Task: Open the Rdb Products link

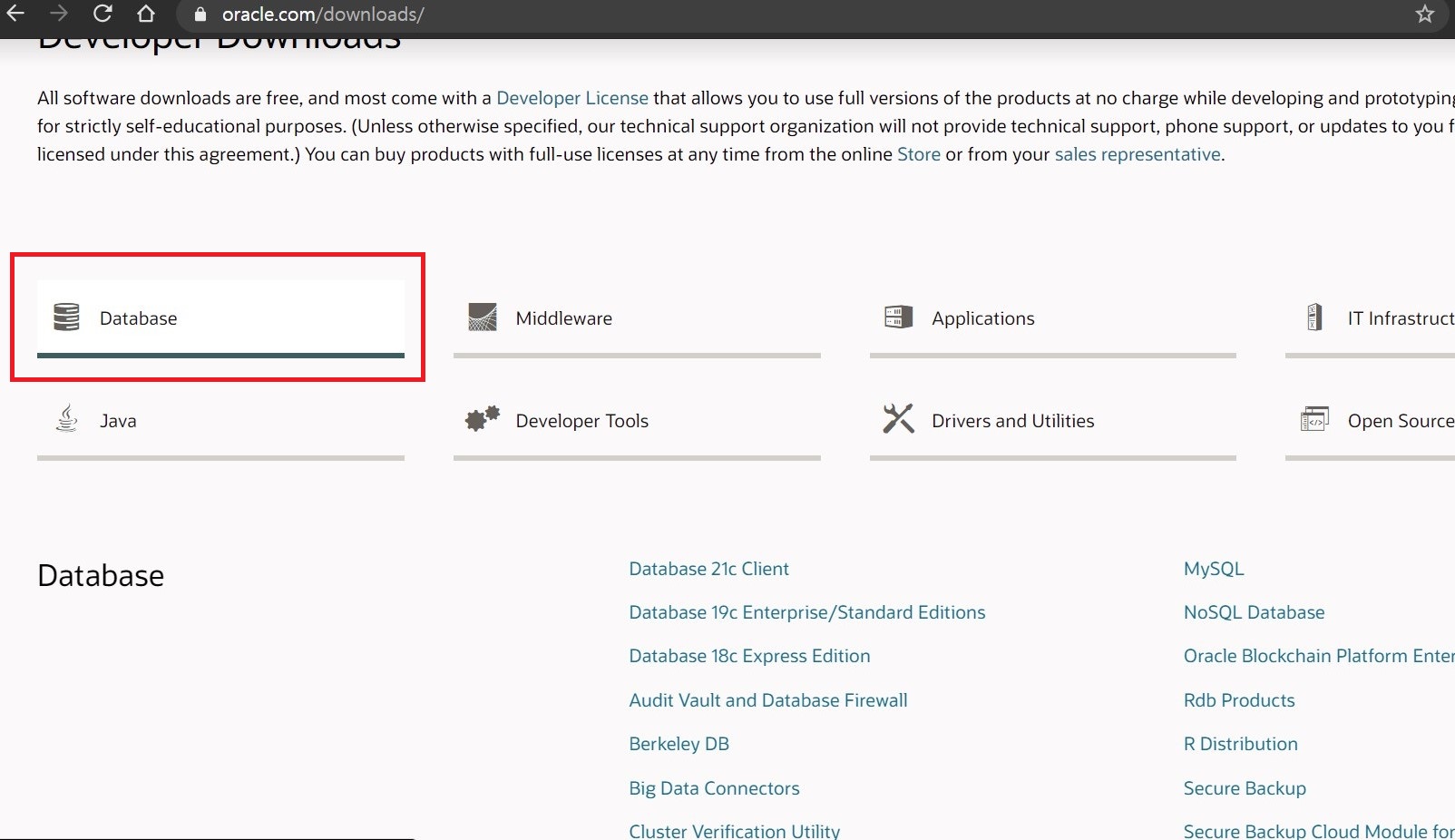Action: (1239, 700)
